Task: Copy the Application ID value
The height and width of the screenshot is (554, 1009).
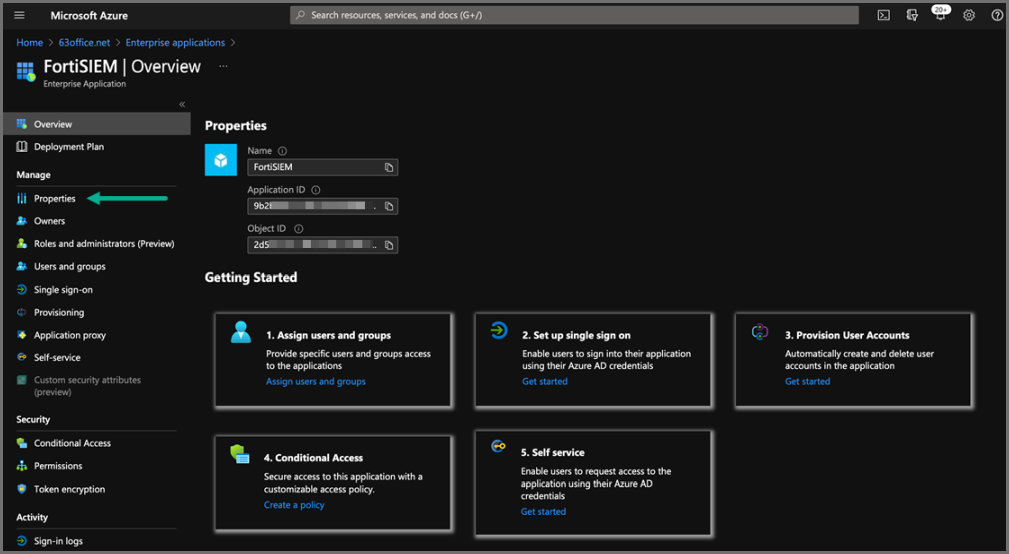Action: [389, 206]
